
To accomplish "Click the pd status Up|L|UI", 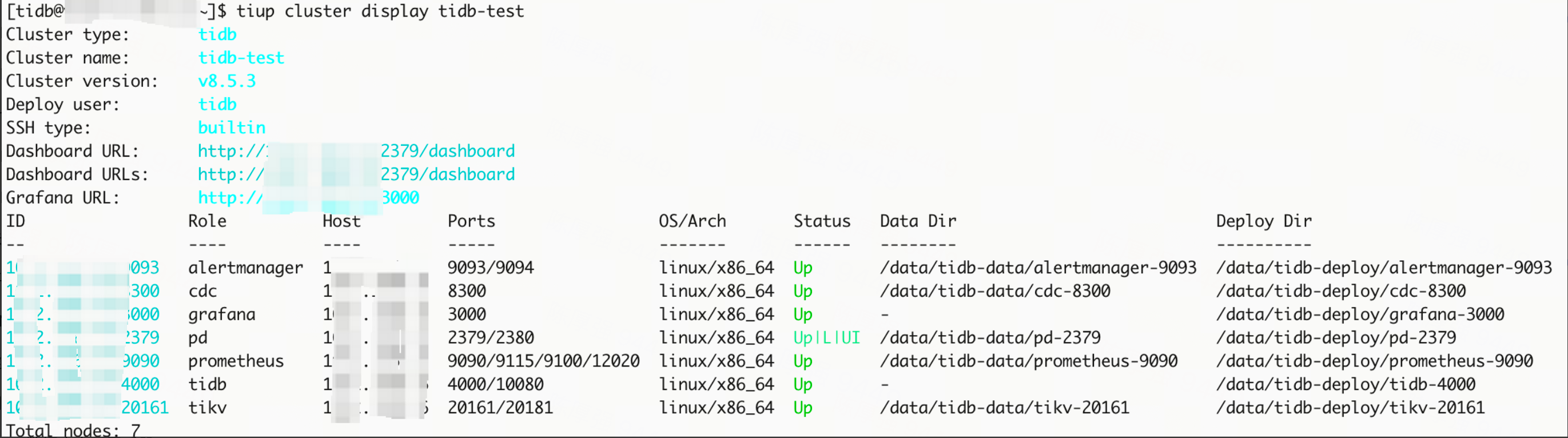I will 826,337.
